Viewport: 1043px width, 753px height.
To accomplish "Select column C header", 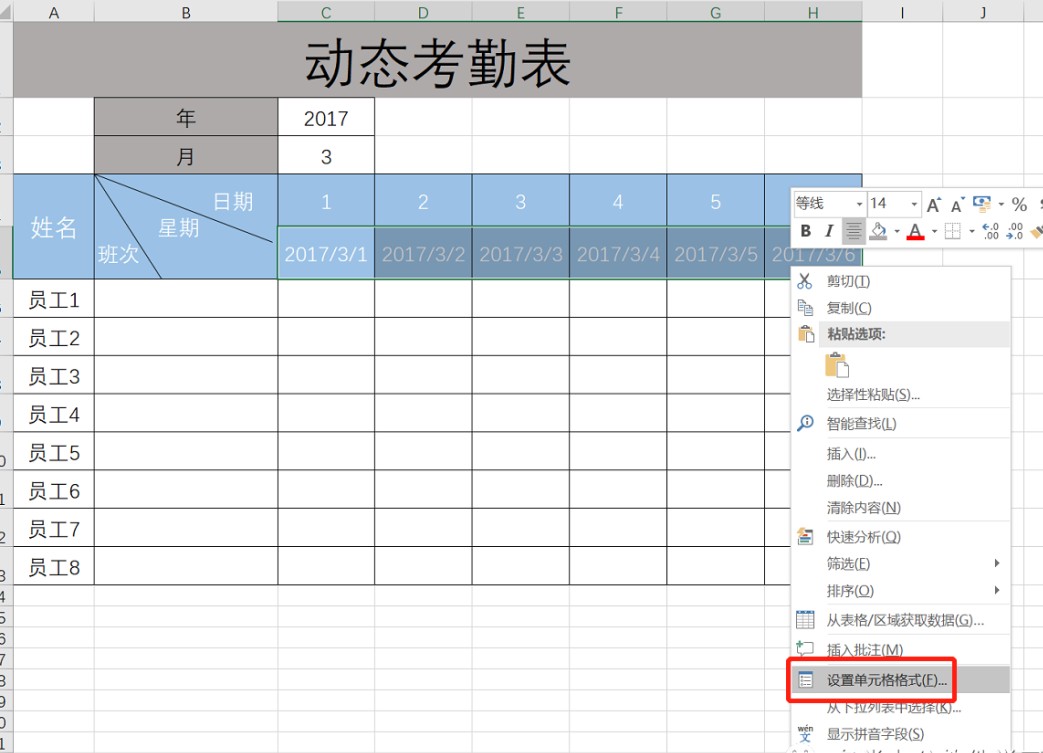I will [x=326, y=12].
